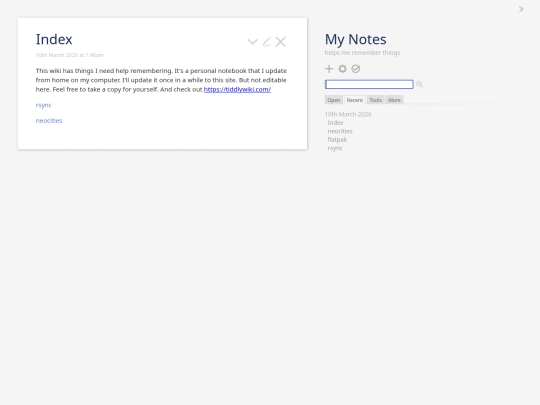Open neocities from the recent list

point(340,131)
